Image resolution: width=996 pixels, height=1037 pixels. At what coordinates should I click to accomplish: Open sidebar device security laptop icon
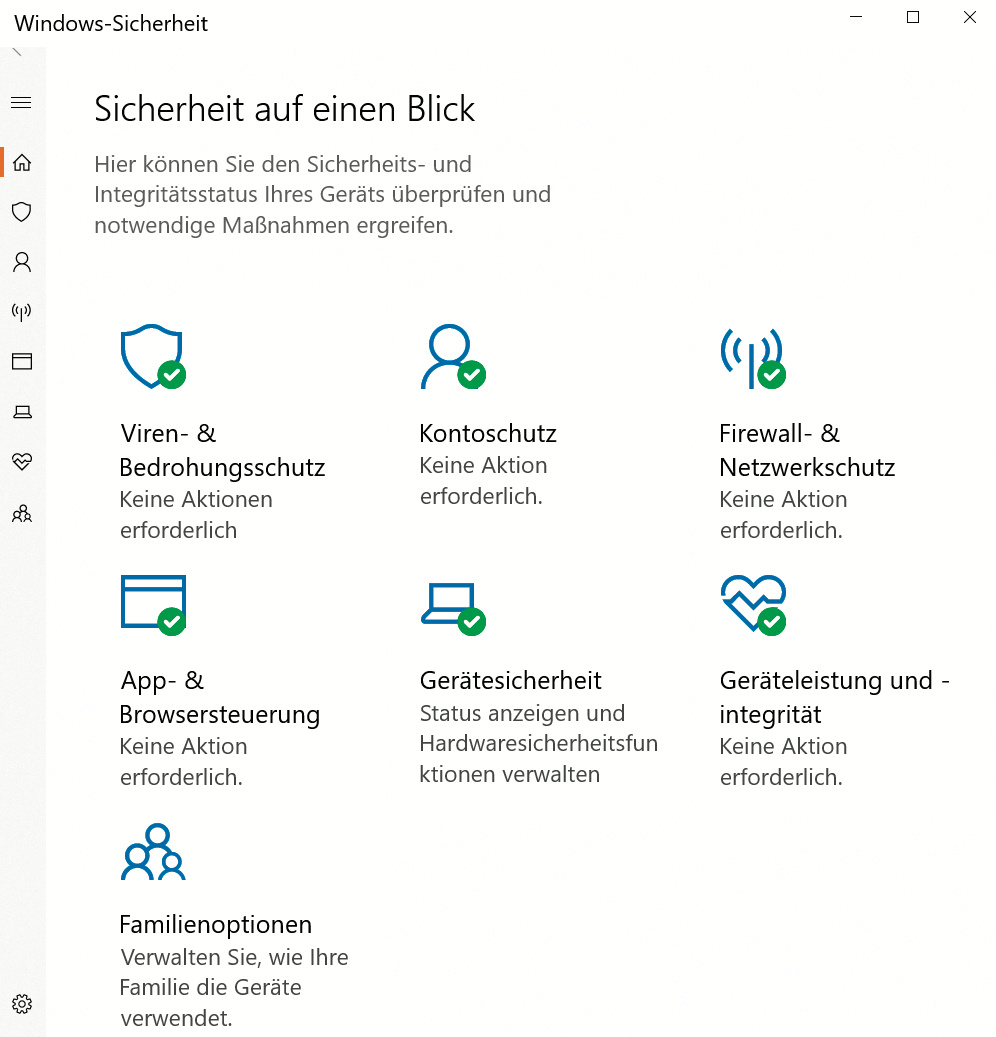[x=22, y=411]
